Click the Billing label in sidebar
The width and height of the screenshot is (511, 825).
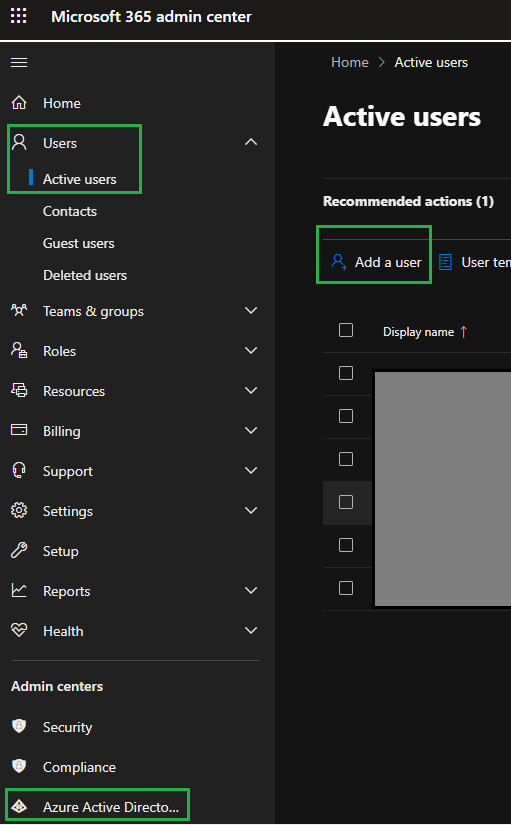(x=62, y=431)
